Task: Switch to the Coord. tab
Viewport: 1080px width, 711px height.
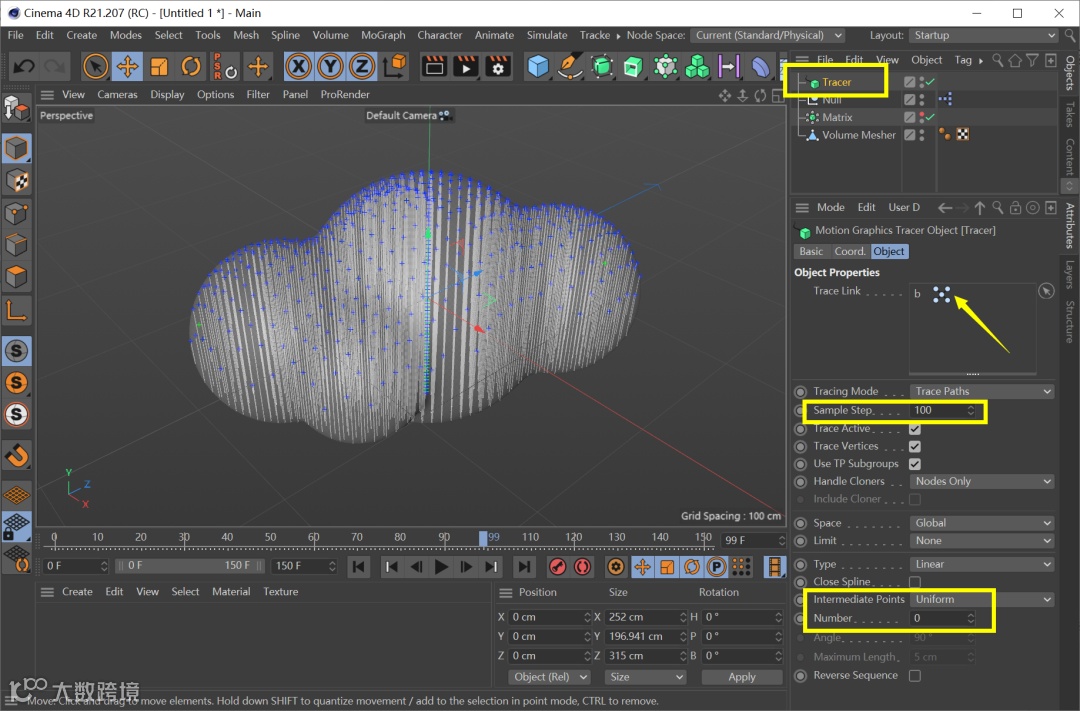Action: click(x=849, y=251)
